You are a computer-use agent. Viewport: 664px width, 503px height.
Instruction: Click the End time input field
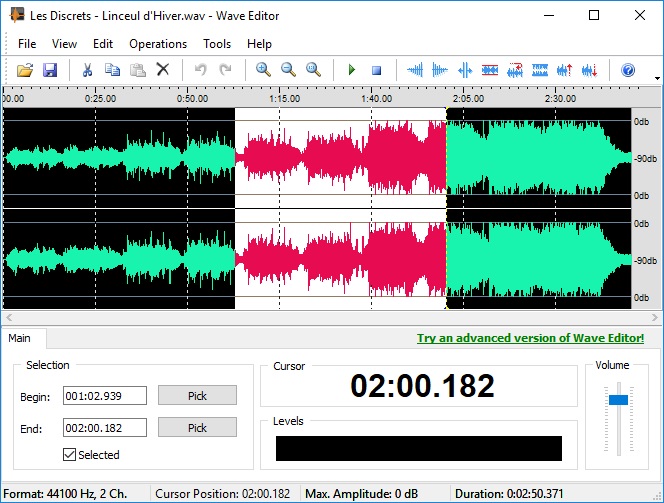(105, 428)
